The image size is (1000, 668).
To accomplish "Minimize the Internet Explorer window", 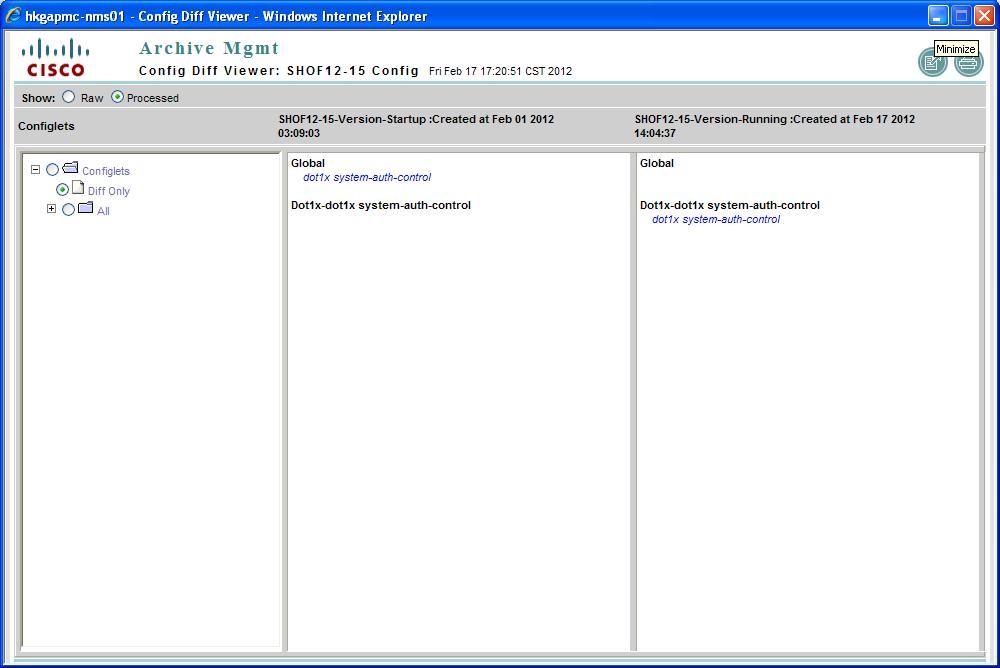I will click(x=938, y=15).
